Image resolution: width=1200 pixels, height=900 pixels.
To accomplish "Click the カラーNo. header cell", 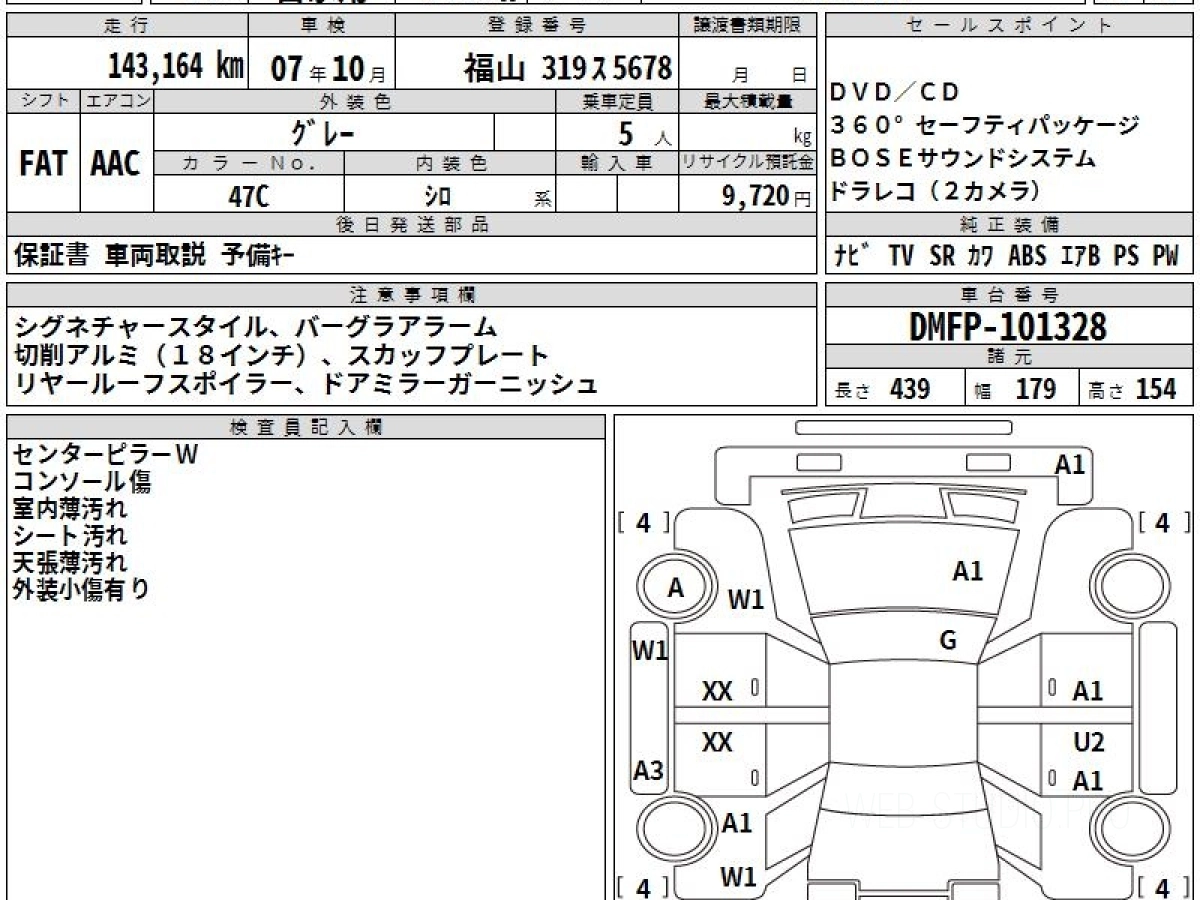I will tap(249, 163).
